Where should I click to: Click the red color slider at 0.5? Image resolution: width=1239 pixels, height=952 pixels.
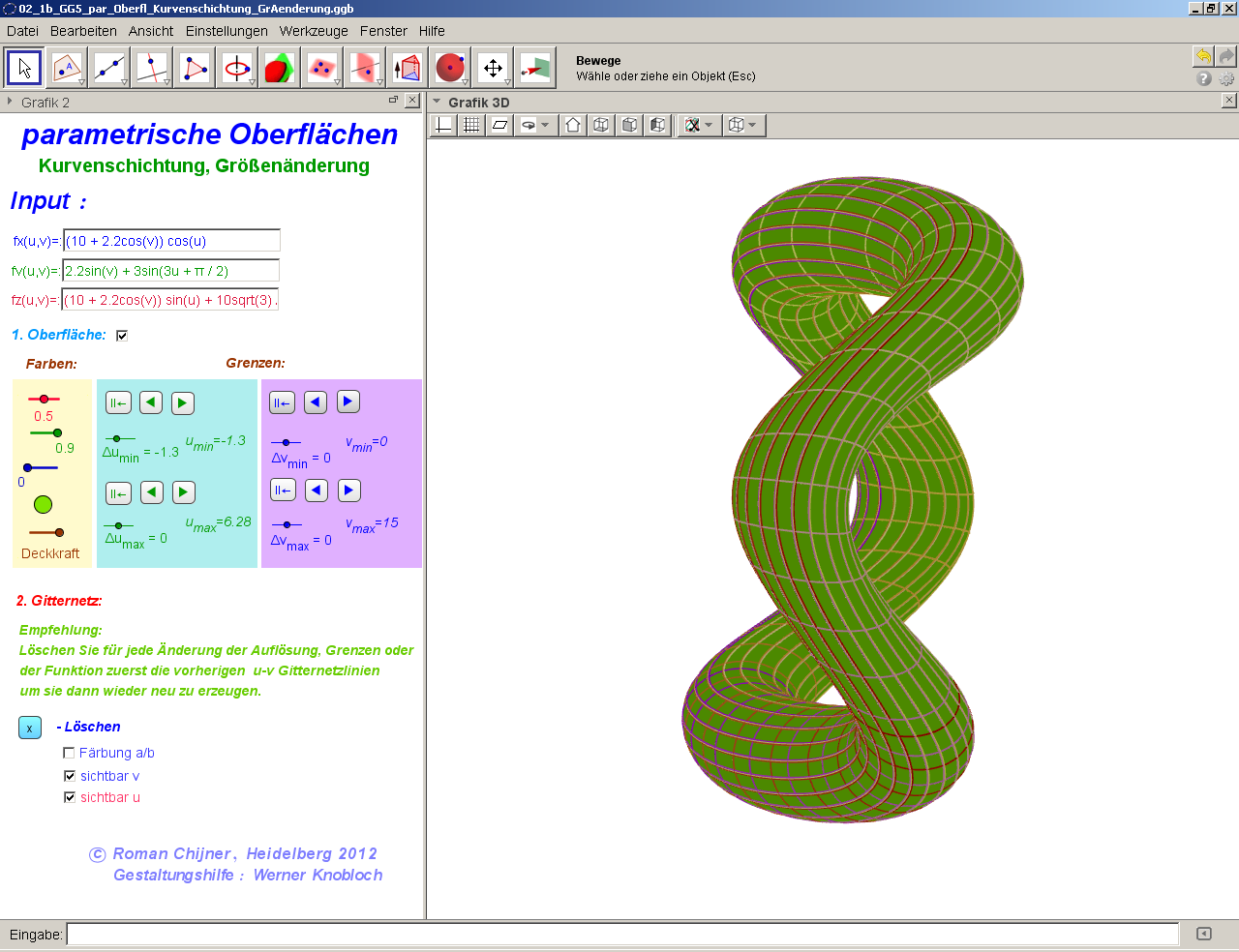click(44, 399)
